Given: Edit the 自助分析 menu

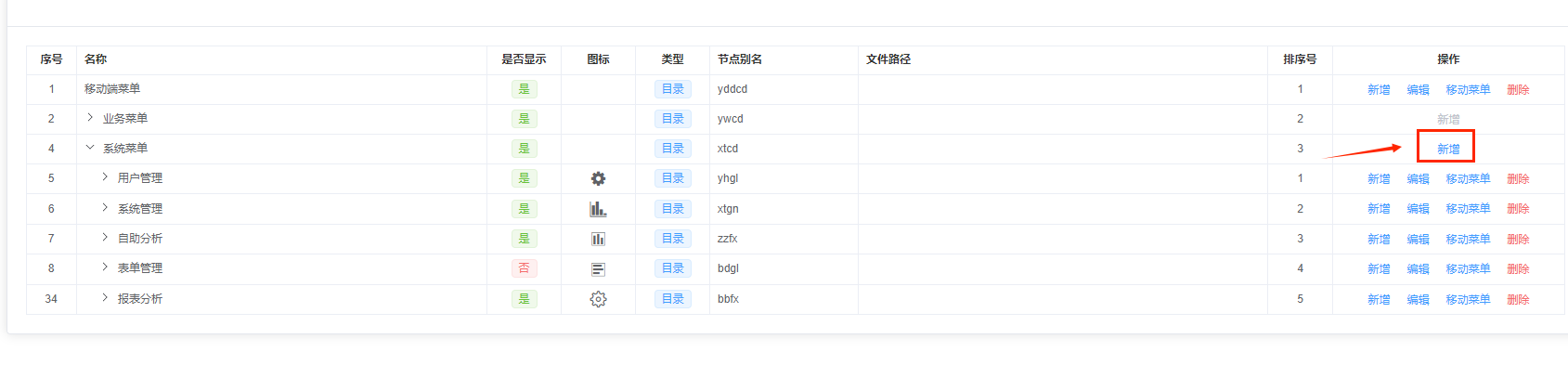Looking at the screenshot, I should [x=1418, y=240].
